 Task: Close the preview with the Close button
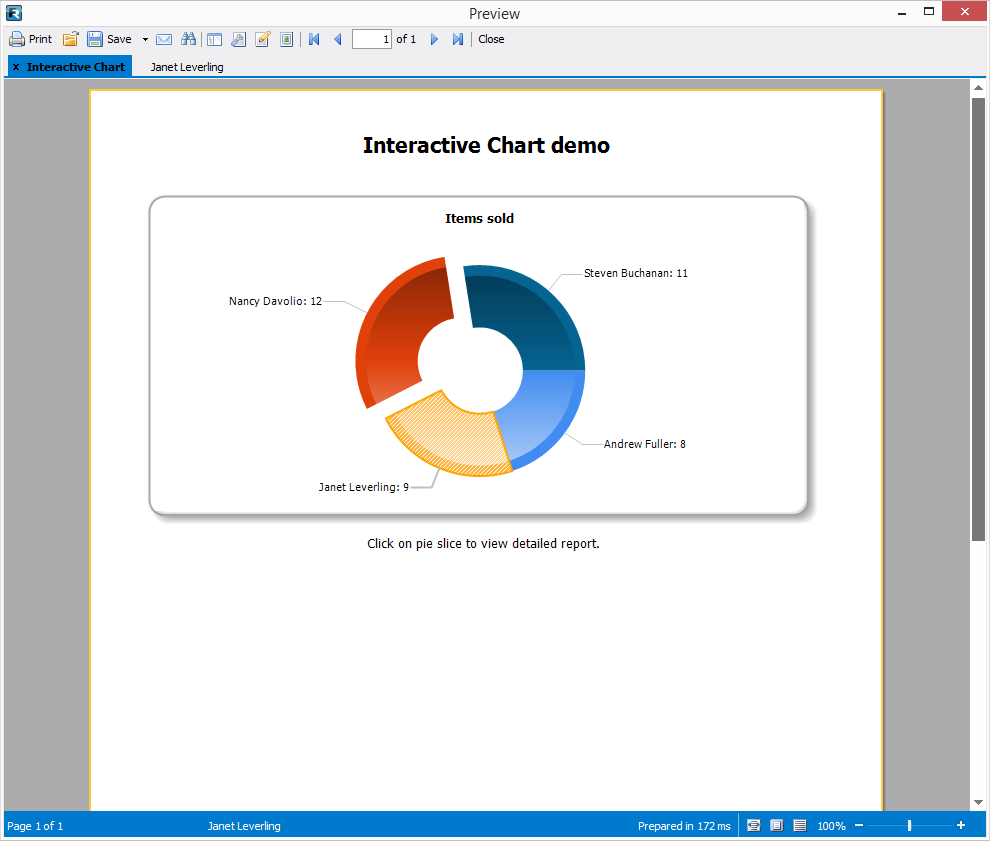click(490, 39)
